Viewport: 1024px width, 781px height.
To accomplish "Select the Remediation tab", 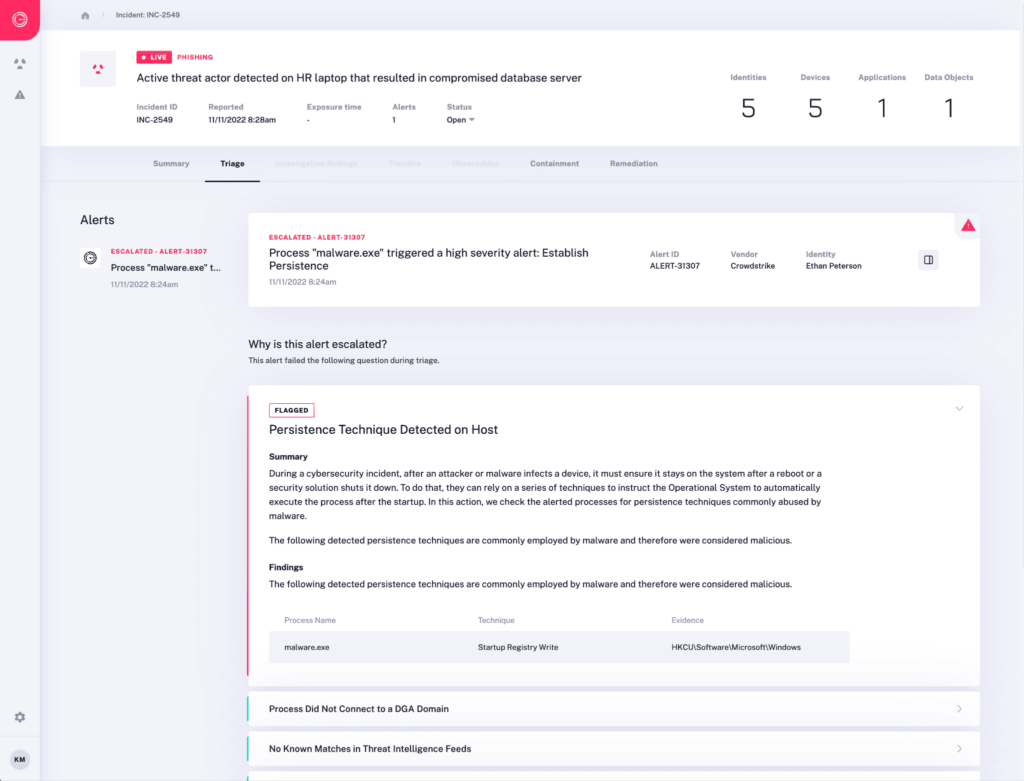I will click(x=633, y=164).
